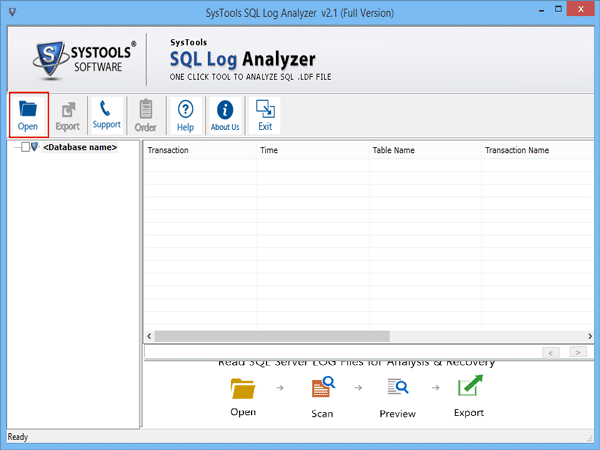Click the Scan step icon
The height and width of the screenshot is (450, 600).
tap(323, 387)
